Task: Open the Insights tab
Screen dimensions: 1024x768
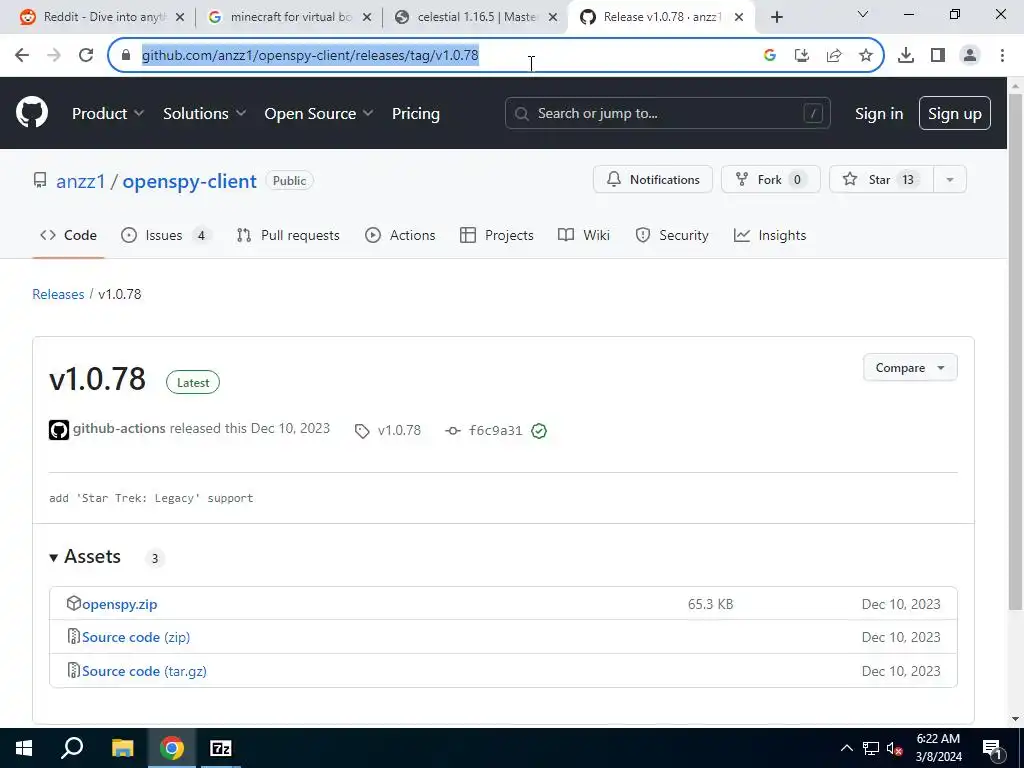Action: [770, 235]
